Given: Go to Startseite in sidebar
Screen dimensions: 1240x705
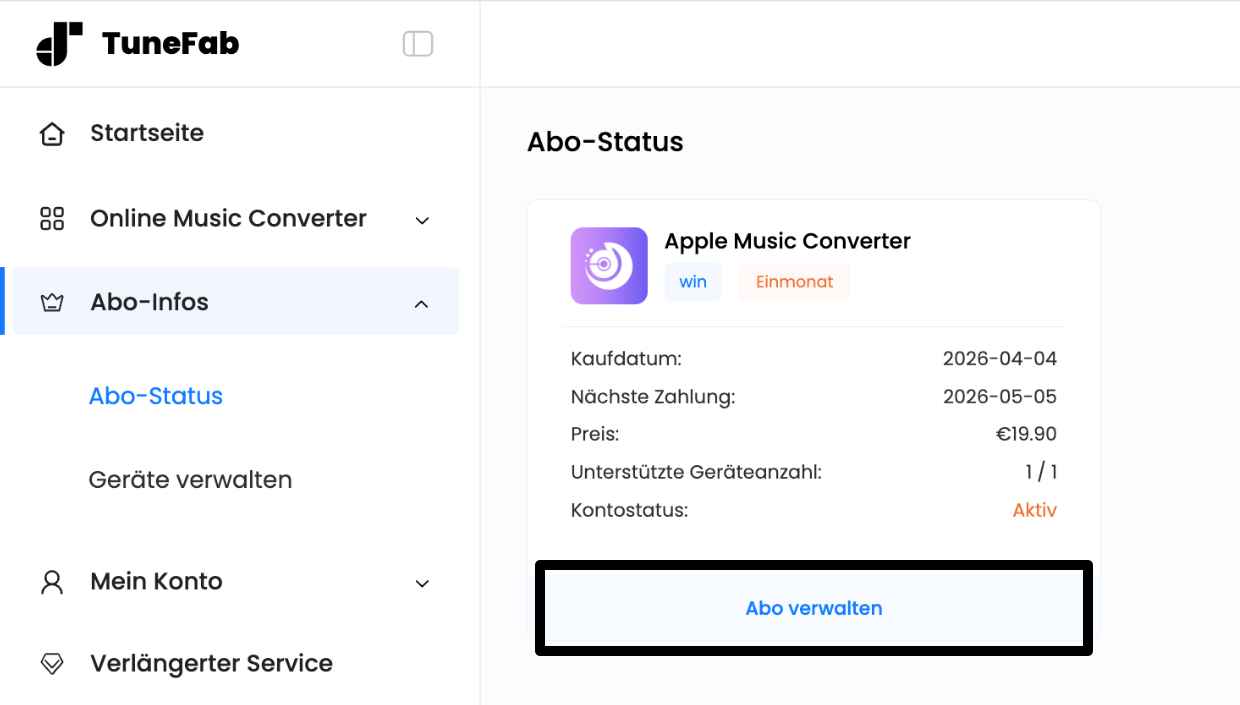Looking at the screenshot, I should click(x=147, y=133).
